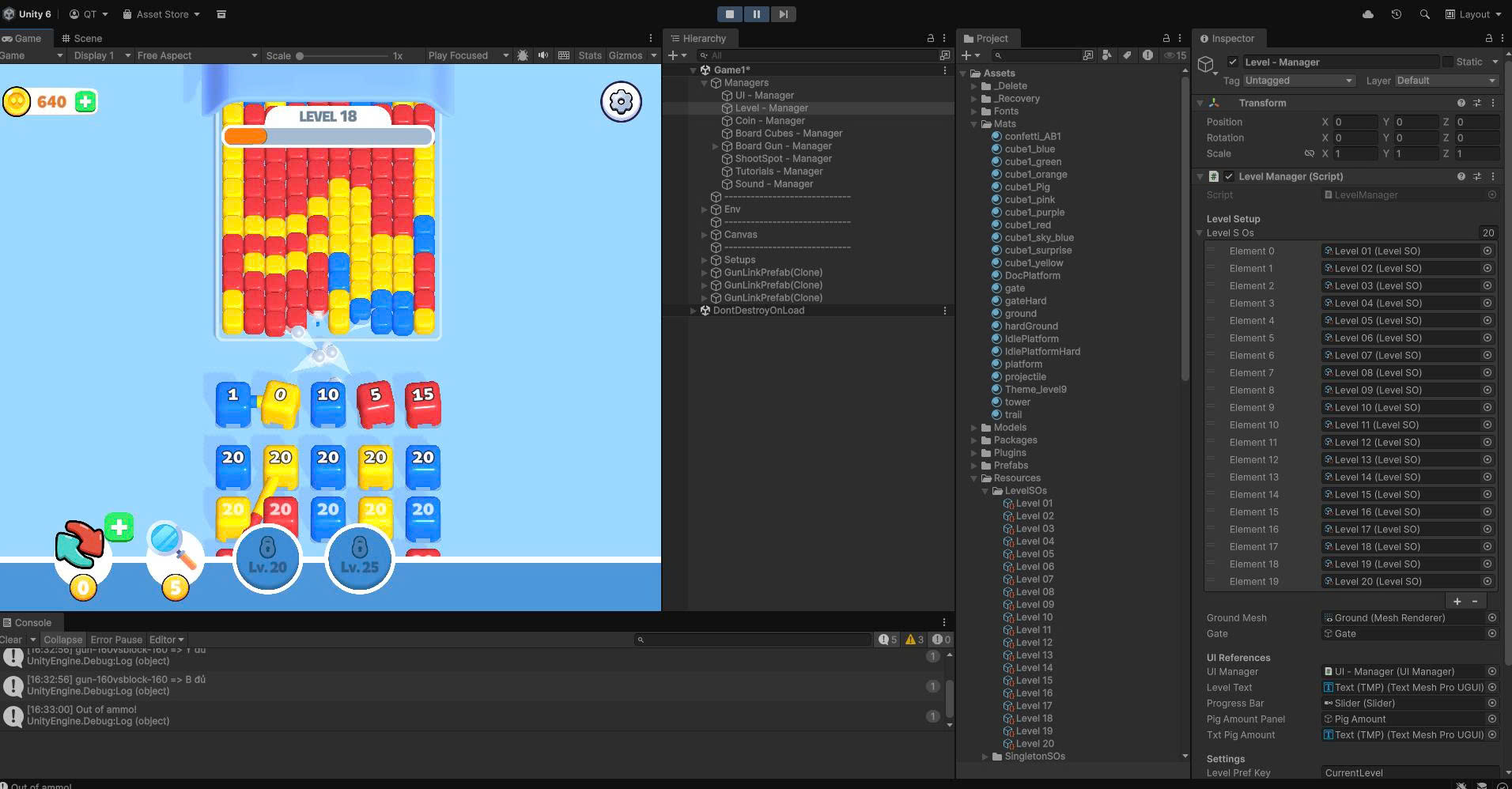Open the game settings gear icon
Viewport: 1512px width, 789px height.
[621, 101]
